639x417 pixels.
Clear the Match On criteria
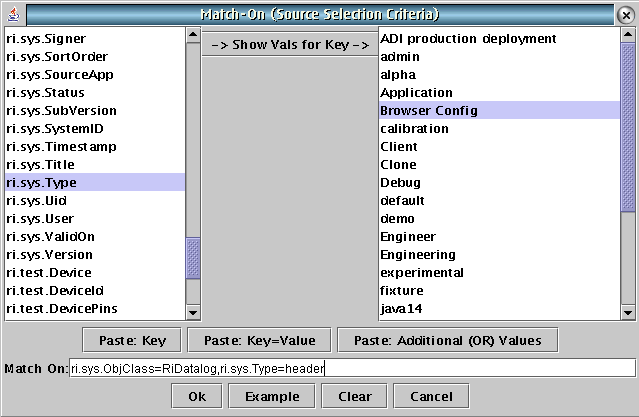pyautogui.click(x=354, y=396)
